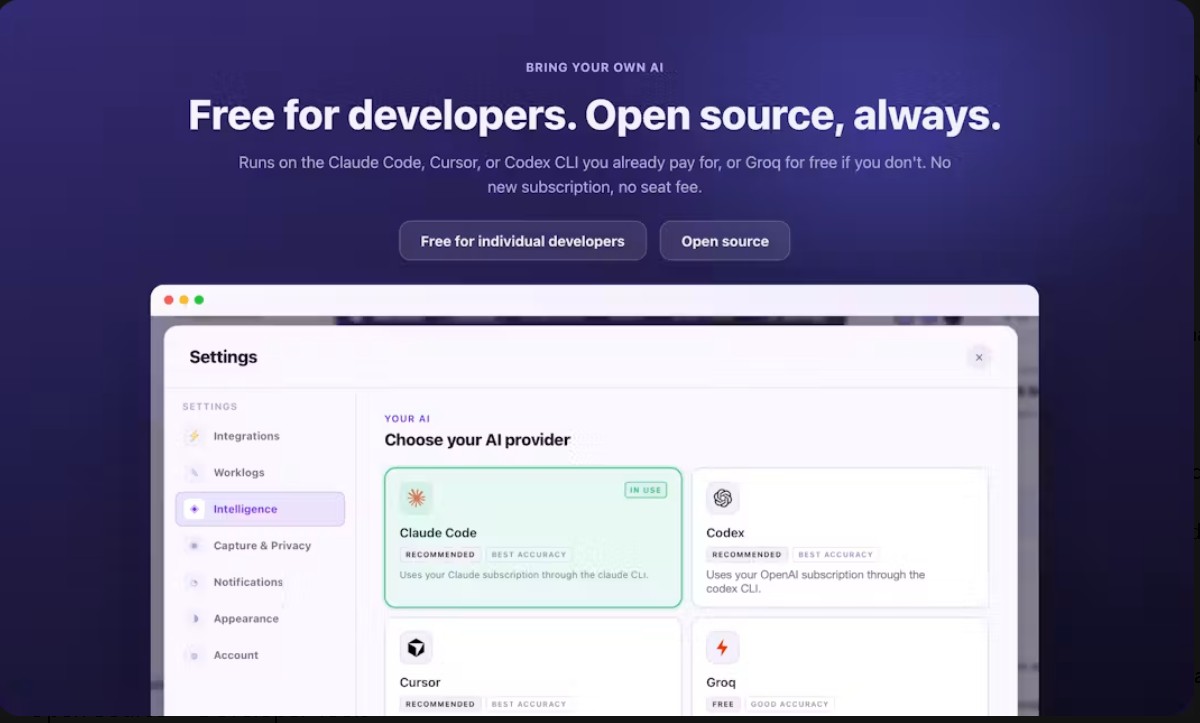Open Worklogs settings section

(260, 472)
